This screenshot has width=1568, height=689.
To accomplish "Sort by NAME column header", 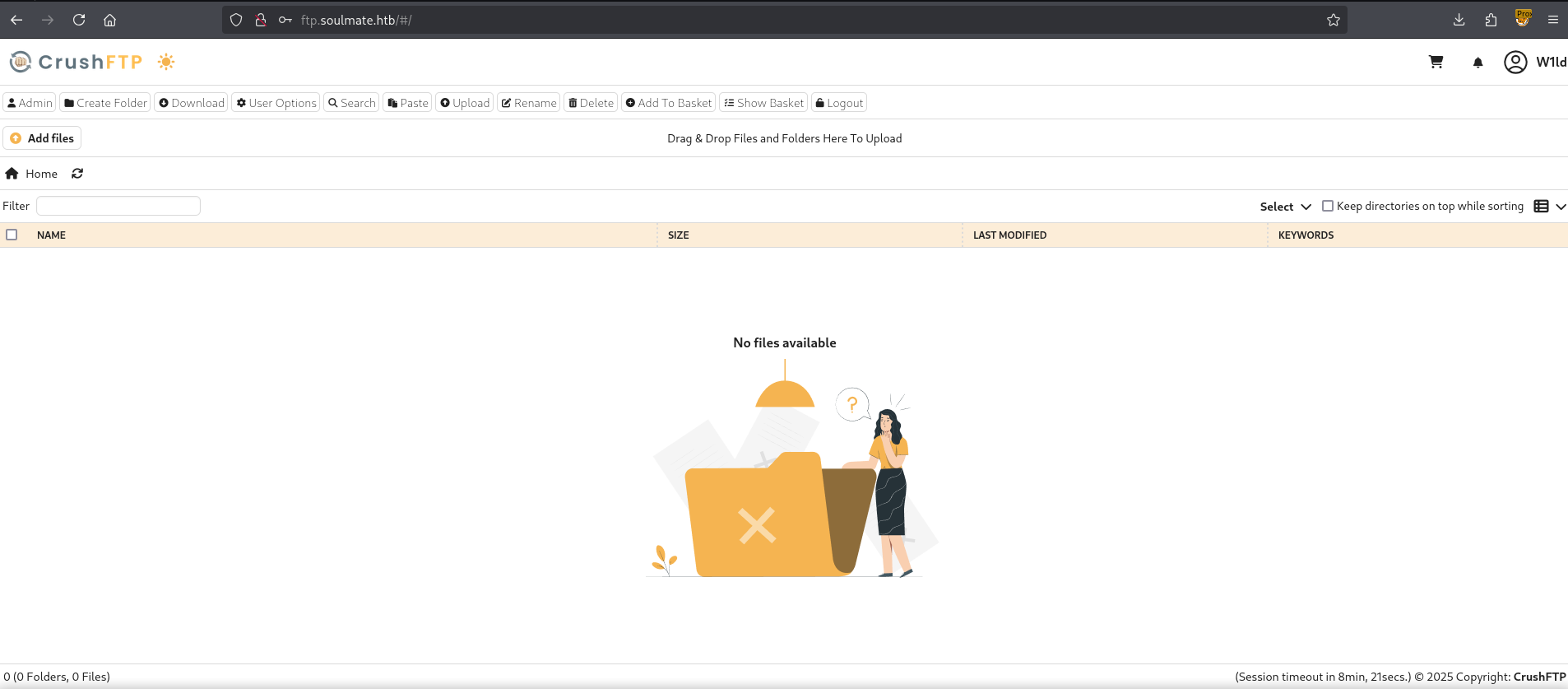I will pos(51,235).
